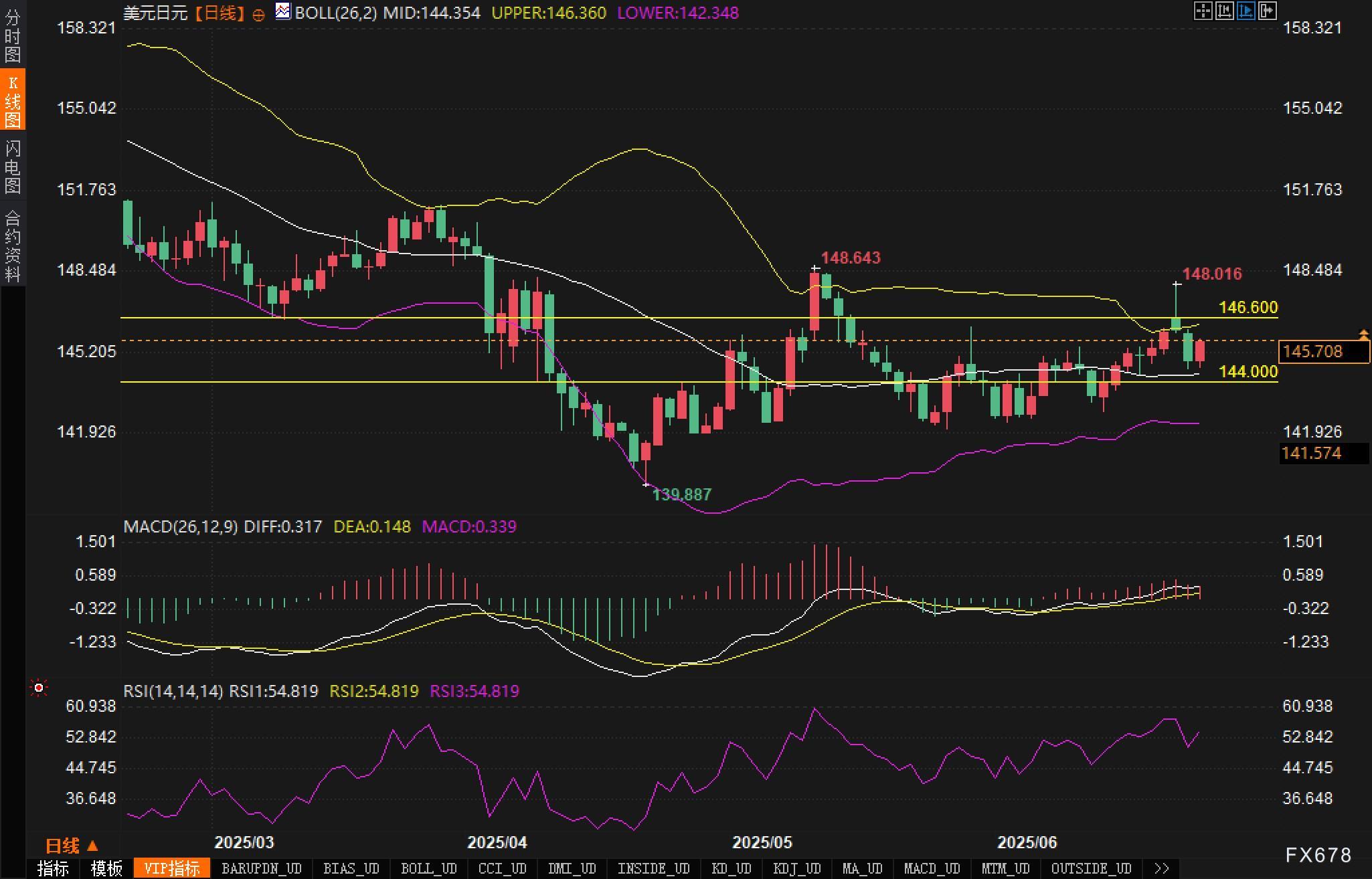Click the BOLL indicator icon in header
The image size is (1372, 879).
[283, 11]
